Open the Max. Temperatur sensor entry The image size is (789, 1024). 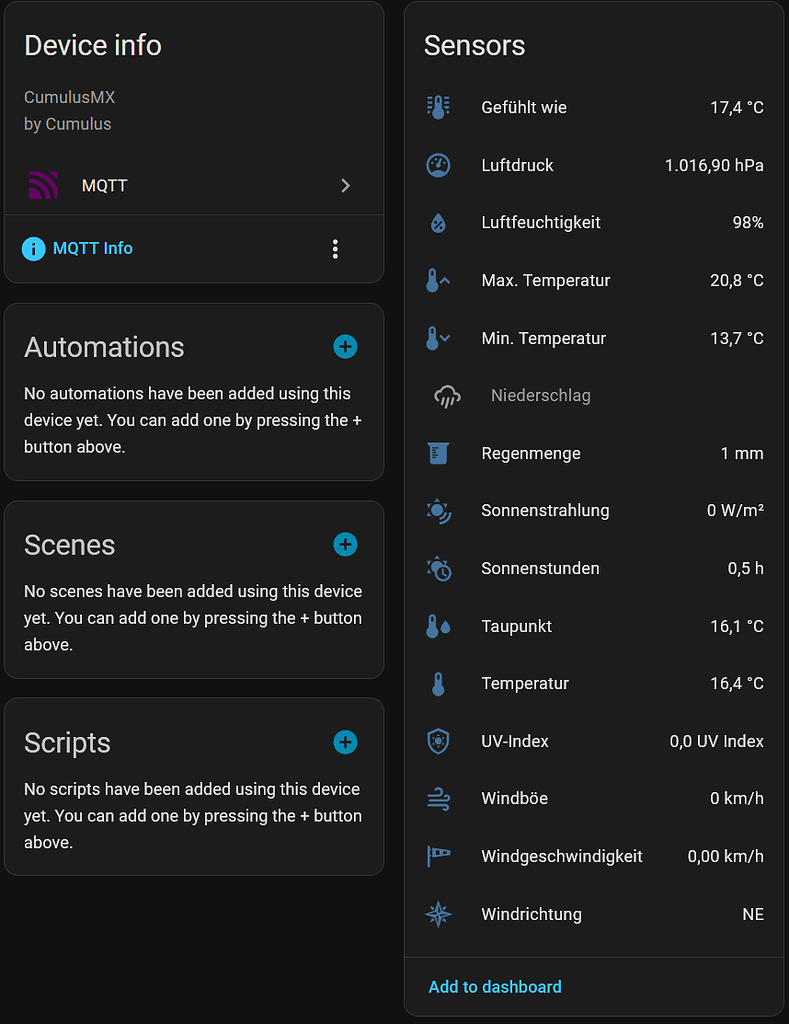point(594,280)
